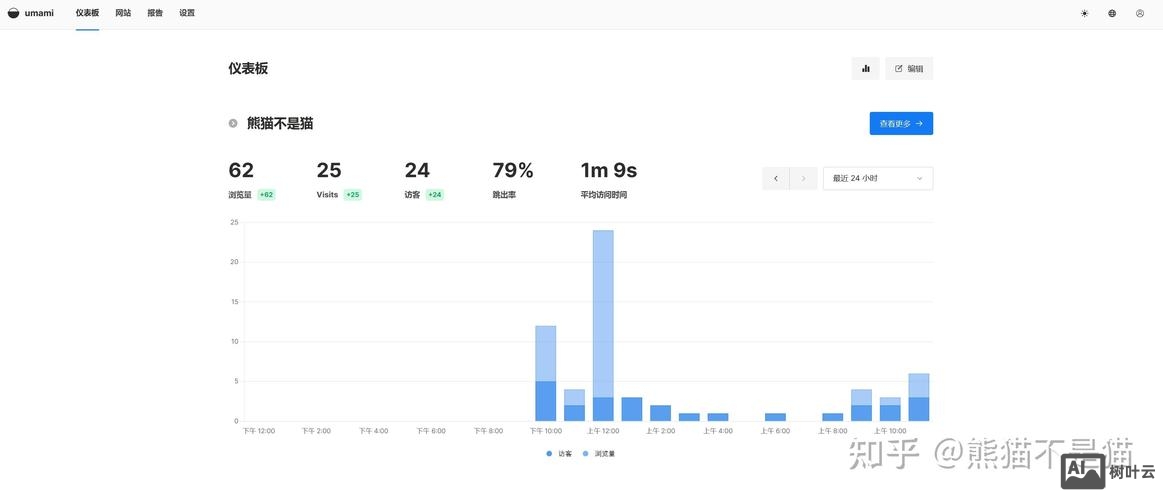Toggle light/dark theme sun icon
Image resolution: width=1163 pixels, height=500 pixels.
tap(1084, 14)
